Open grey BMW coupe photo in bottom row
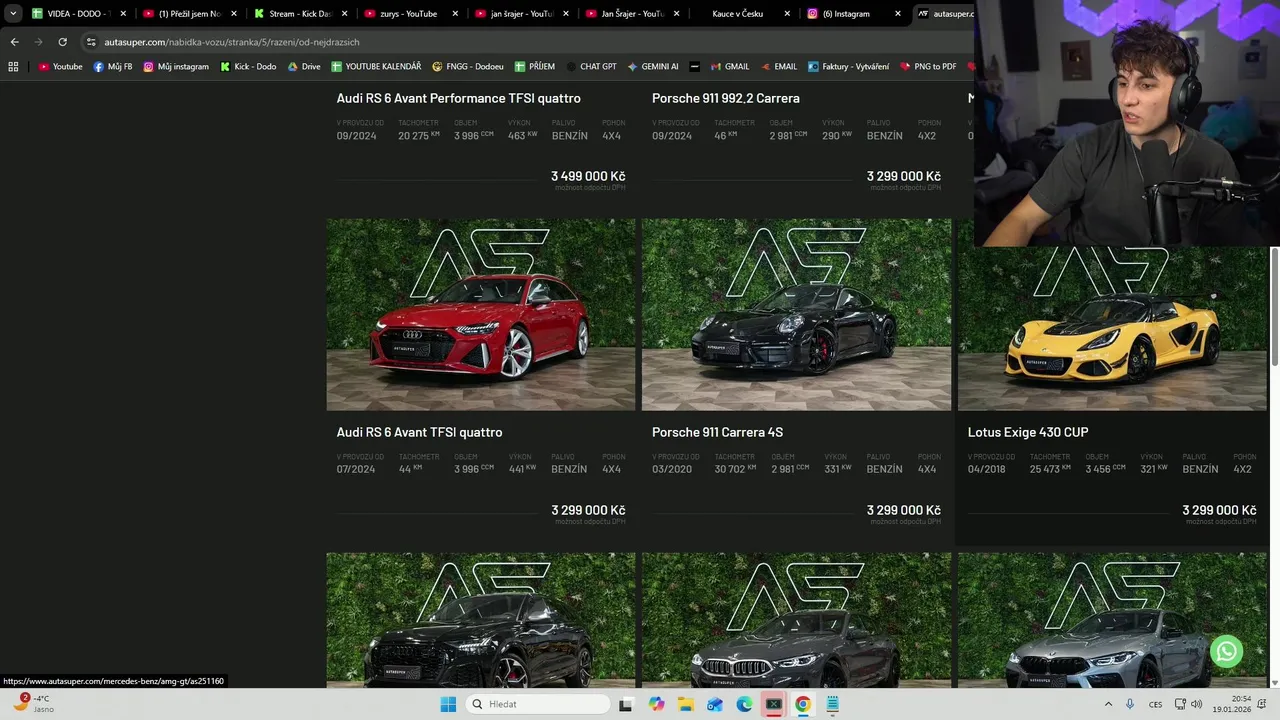 (1112, 620)
